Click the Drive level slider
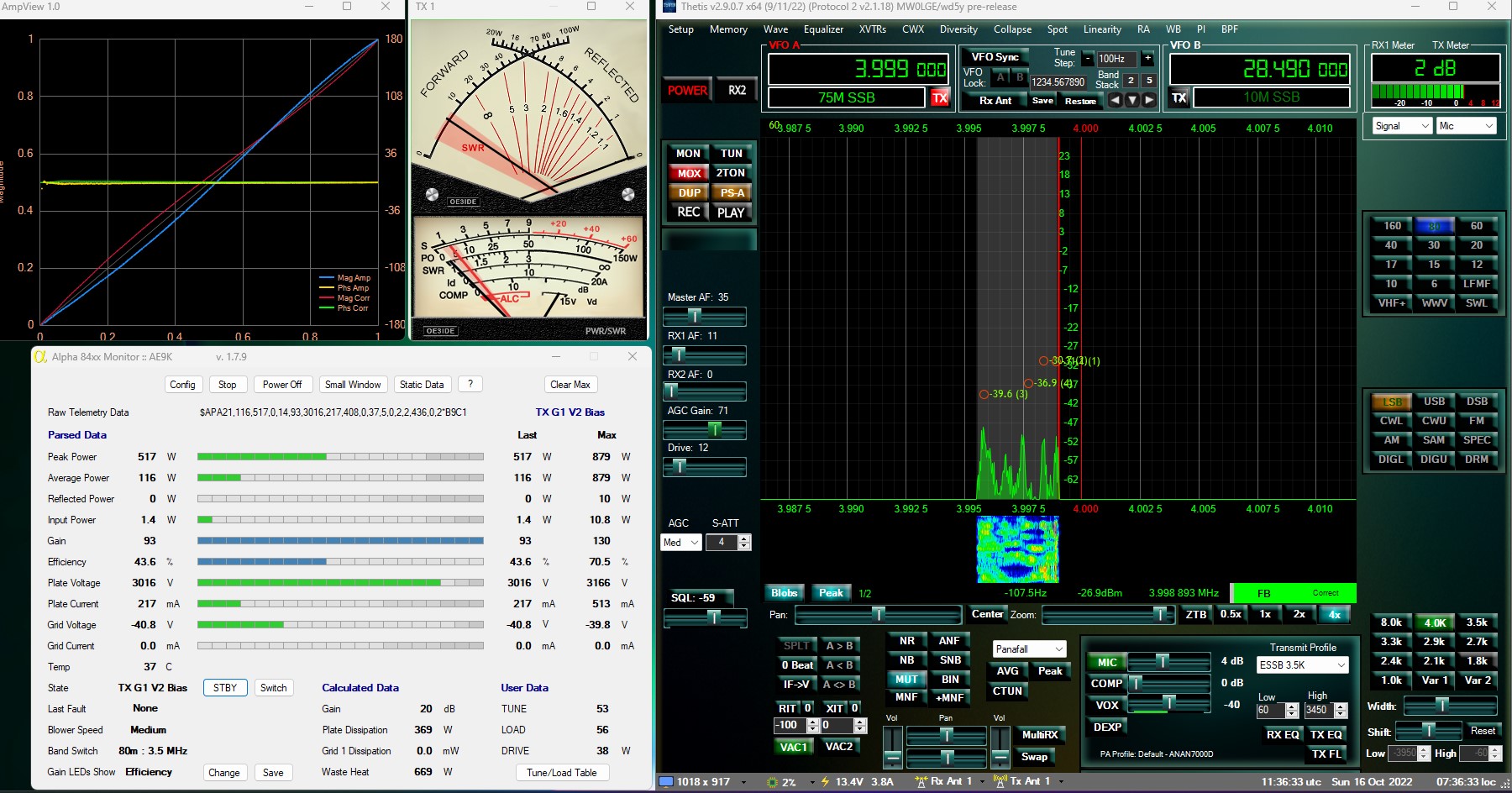Image resolution: width=1512 pixels, height=793 pixels. (x=705, y=466)
